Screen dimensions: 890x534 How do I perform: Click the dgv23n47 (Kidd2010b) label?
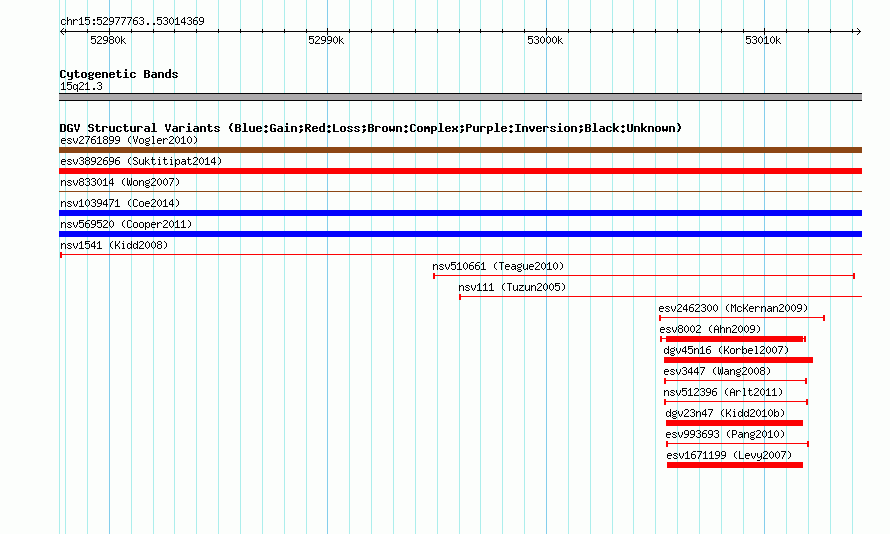click(725, 413)
